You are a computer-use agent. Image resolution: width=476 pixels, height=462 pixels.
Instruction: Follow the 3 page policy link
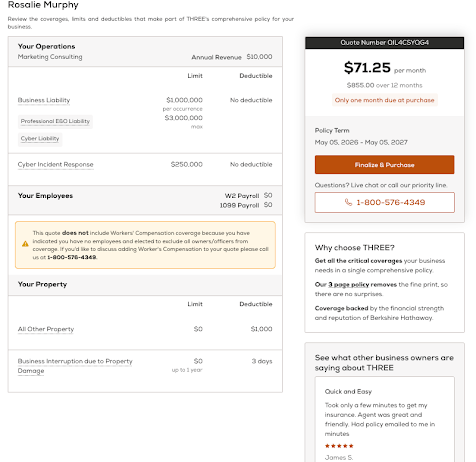(348, 284)
